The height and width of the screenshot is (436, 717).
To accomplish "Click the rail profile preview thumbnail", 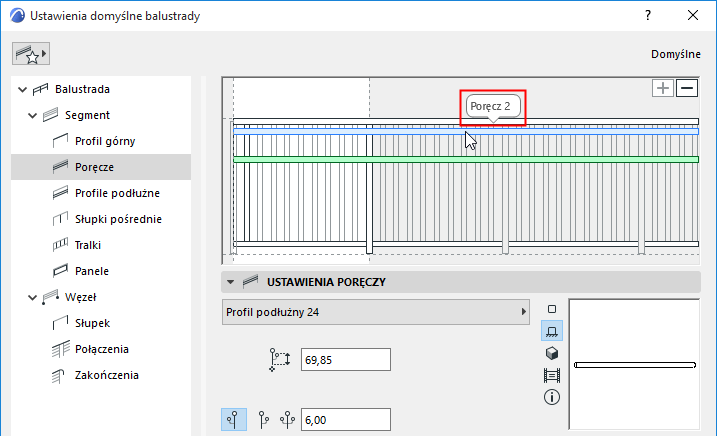I will [634, 365].
